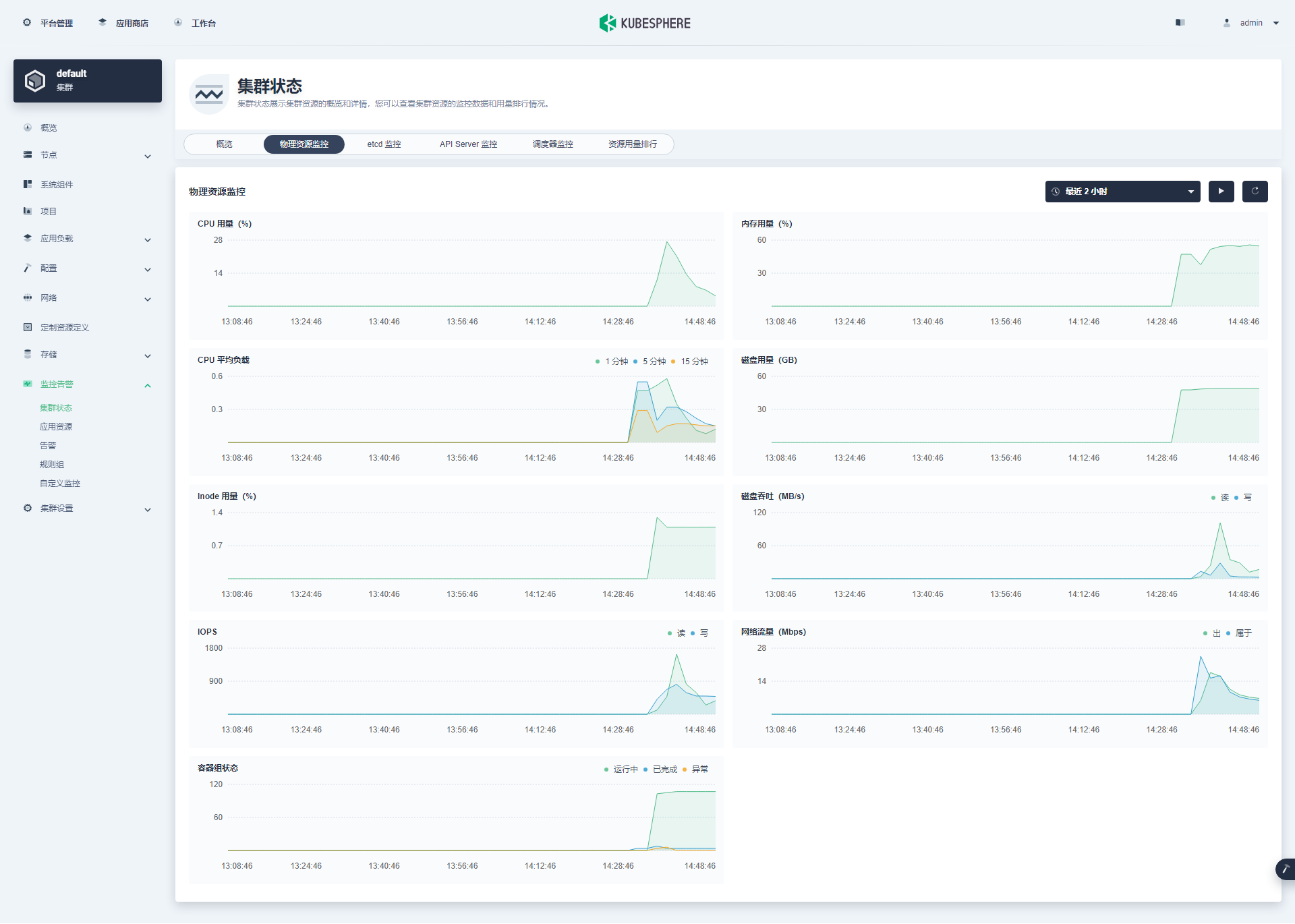Screen dimensions: 1295x924
Task: Click the 集群设置 gear icon
Action: 28,508
